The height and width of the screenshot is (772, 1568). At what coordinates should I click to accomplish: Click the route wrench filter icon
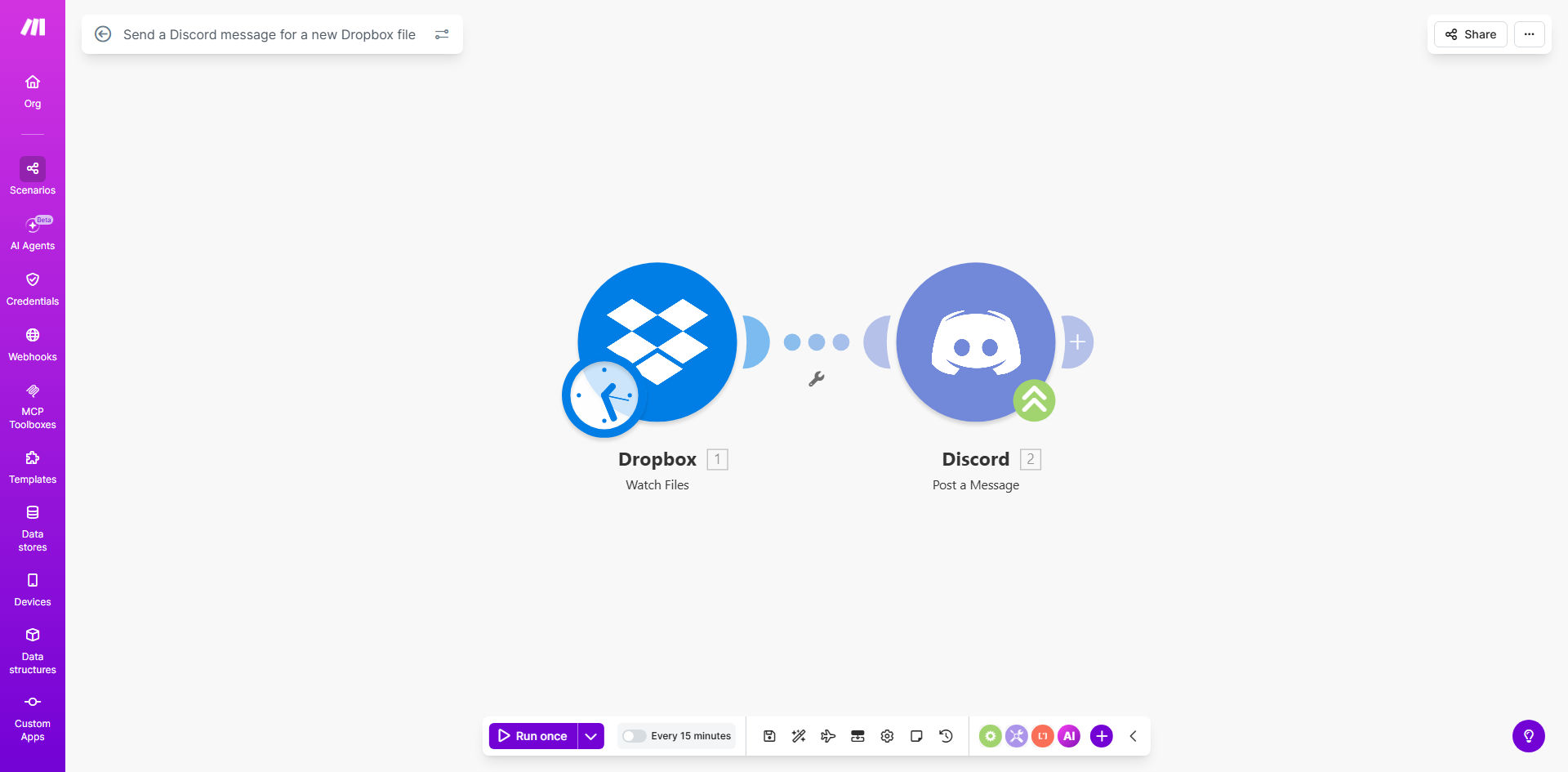click(x=816, y=379)
